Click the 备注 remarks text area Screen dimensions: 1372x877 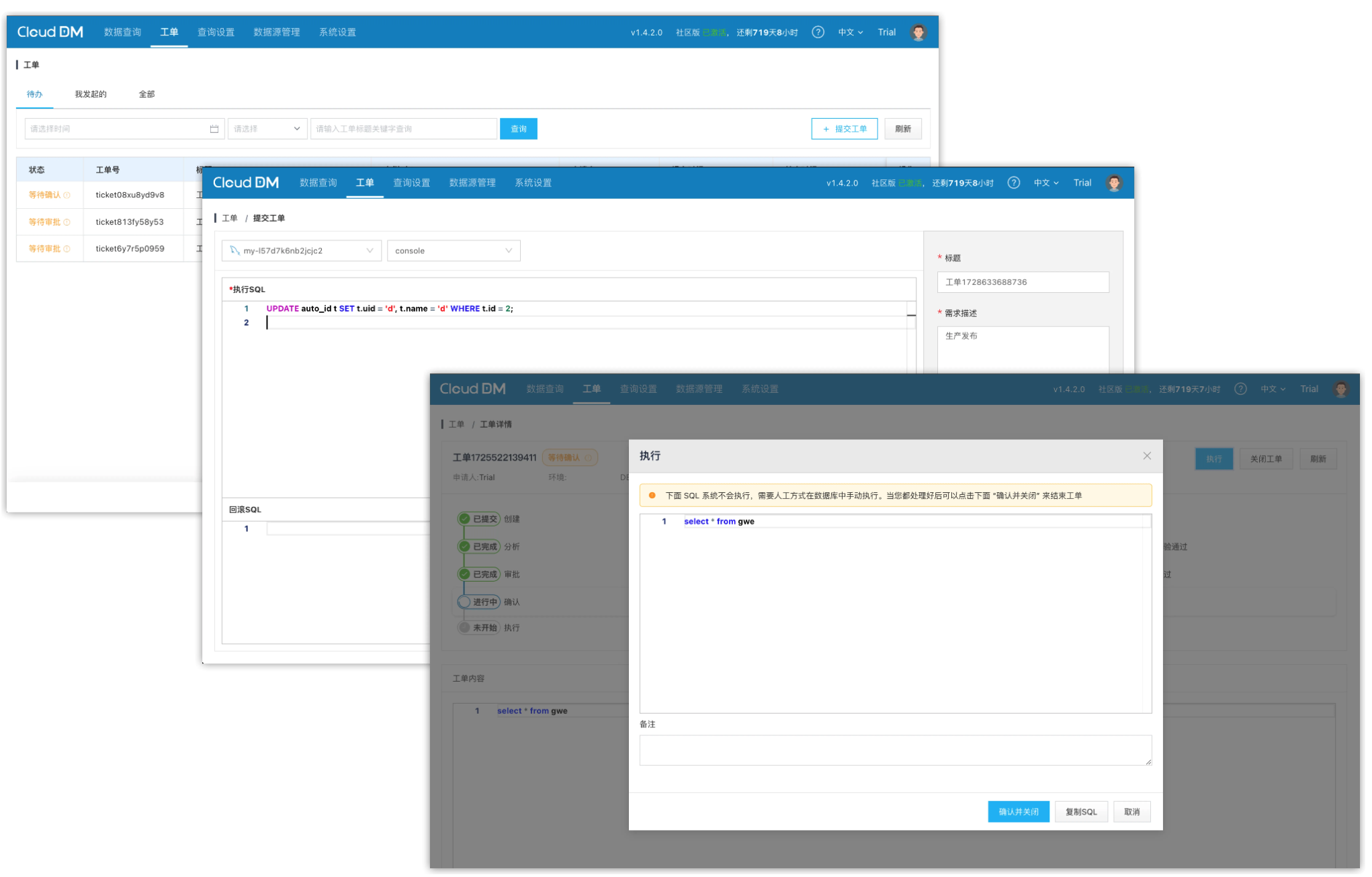click(x=895, y=750)
